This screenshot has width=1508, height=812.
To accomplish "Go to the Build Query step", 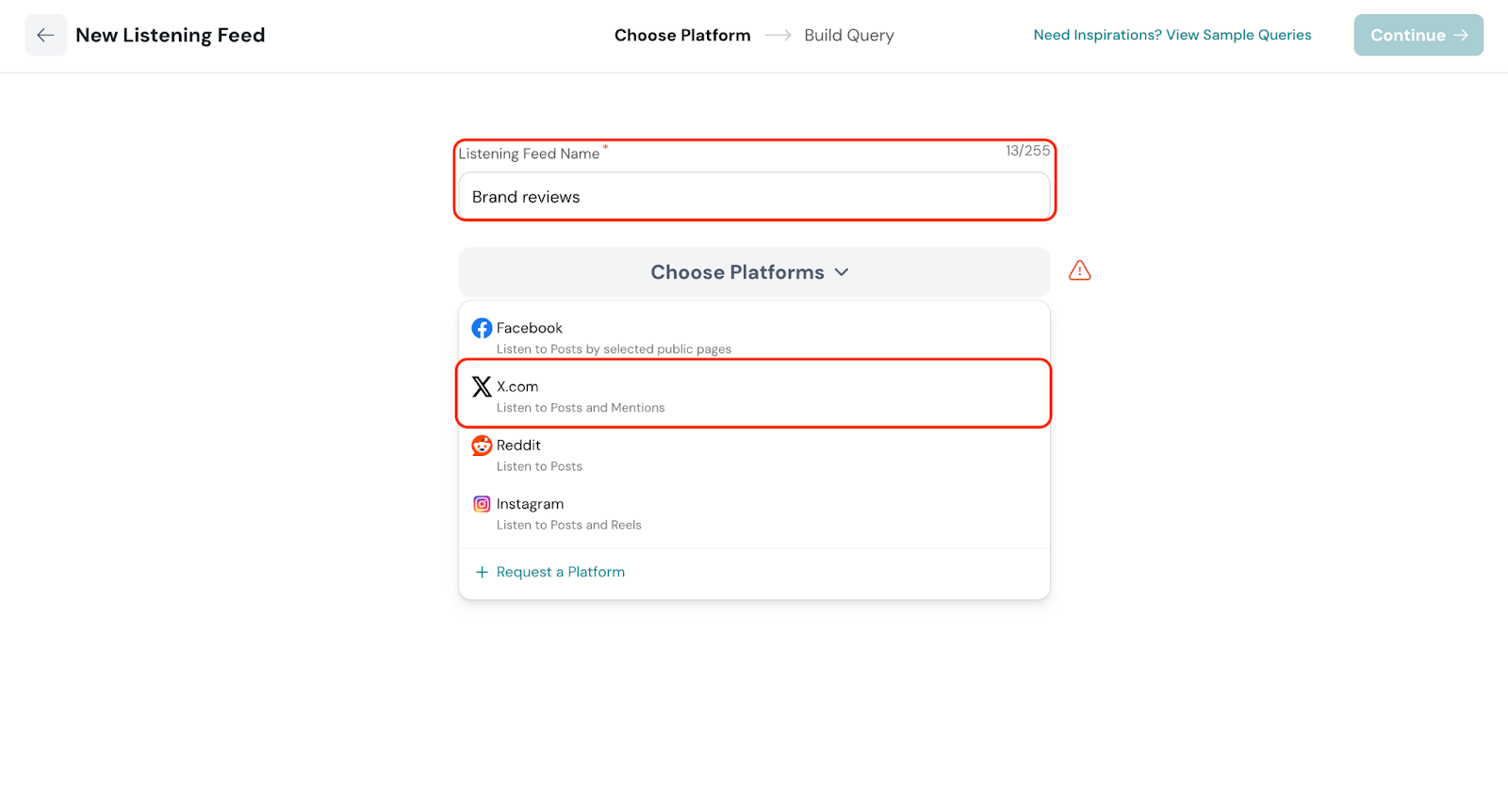I will pos(848,35).
